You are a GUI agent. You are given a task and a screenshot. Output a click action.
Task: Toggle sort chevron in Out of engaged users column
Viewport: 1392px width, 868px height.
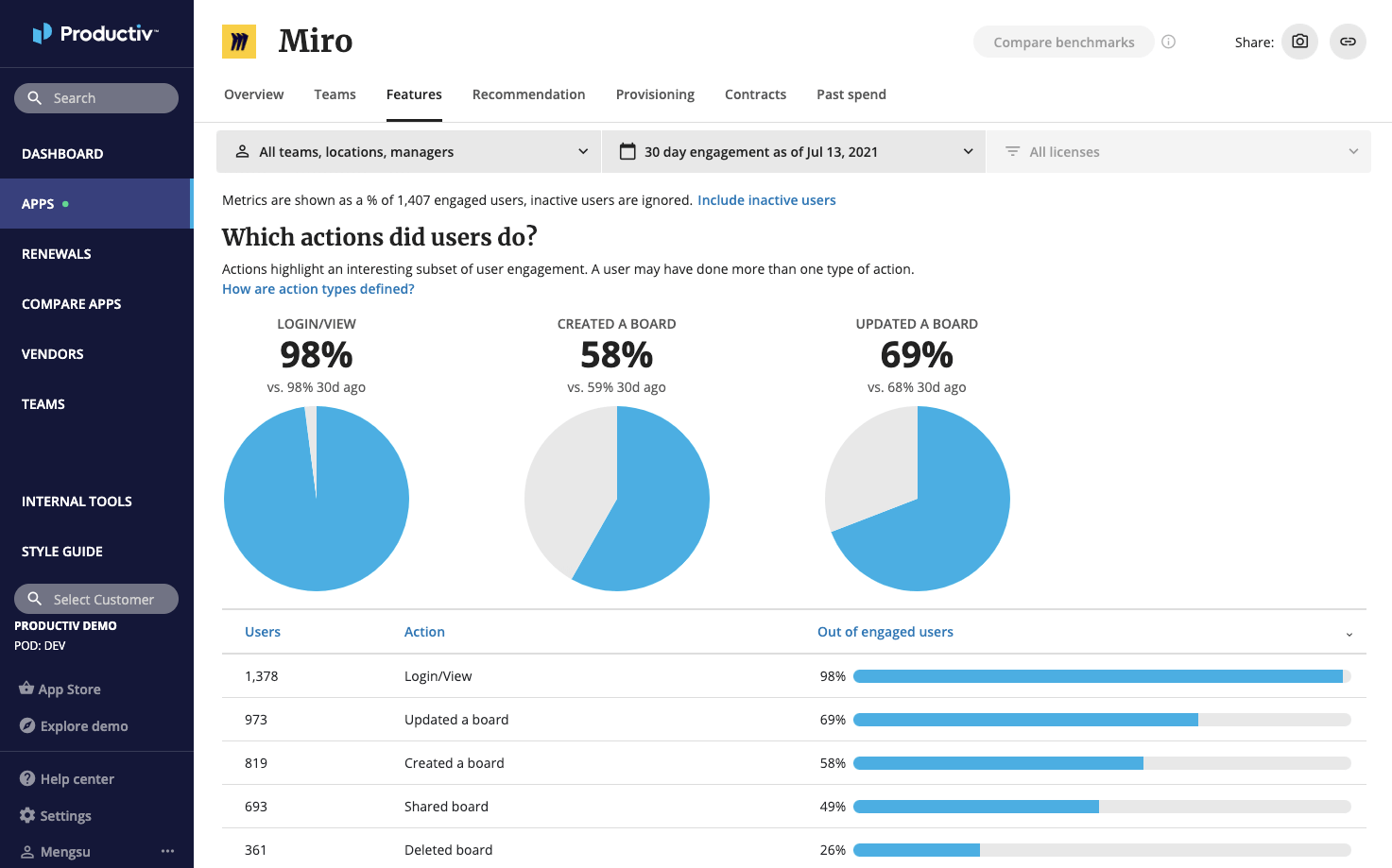1349,634
